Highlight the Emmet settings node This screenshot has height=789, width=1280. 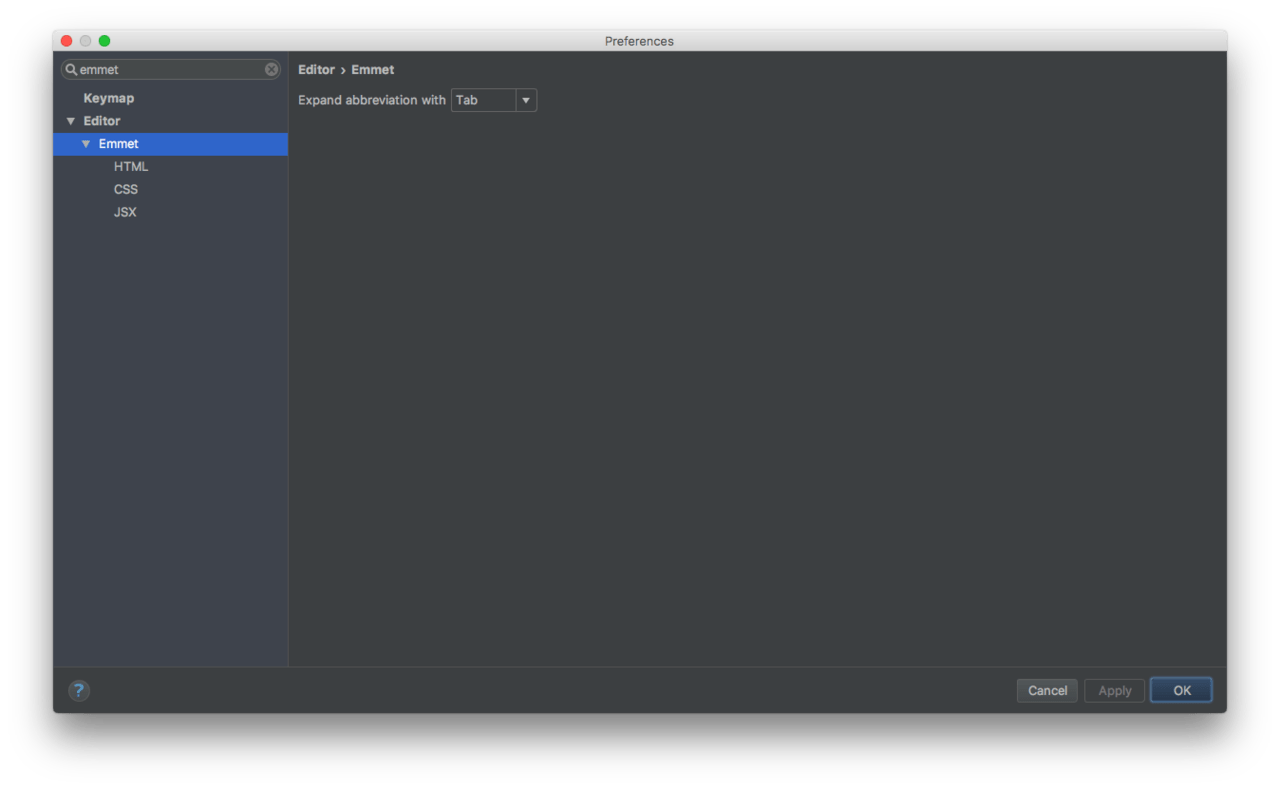coord(118,143)
